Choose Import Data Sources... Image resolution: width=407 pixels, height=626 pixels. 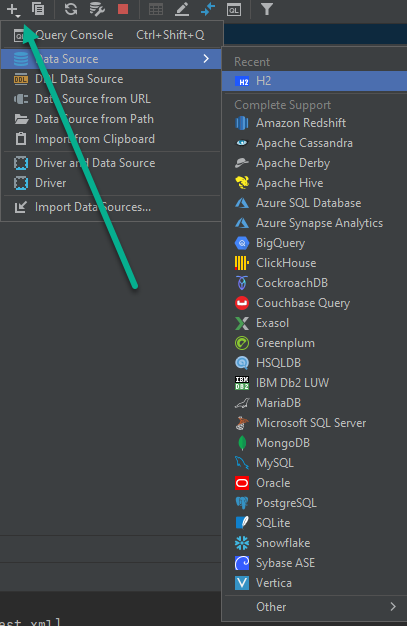click(111, 207)
